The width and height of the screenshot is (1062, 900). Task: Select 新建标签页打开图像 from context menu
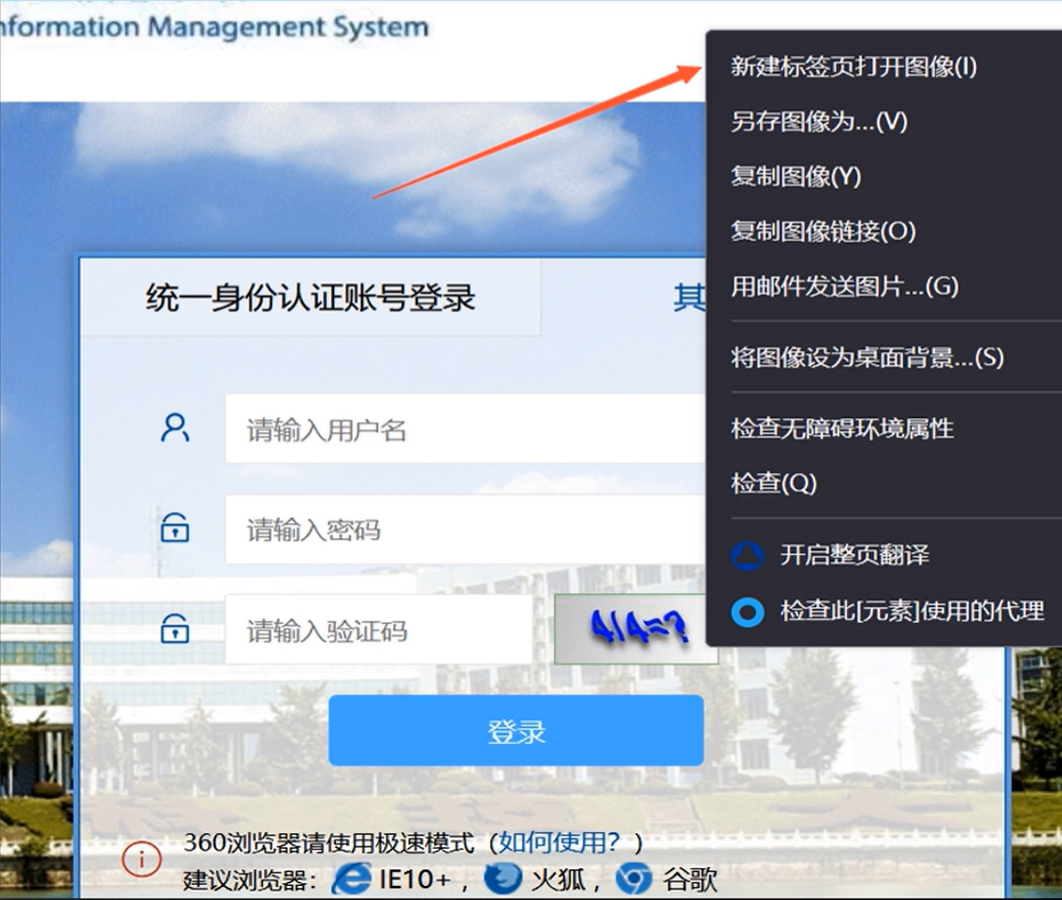(853, 67)
